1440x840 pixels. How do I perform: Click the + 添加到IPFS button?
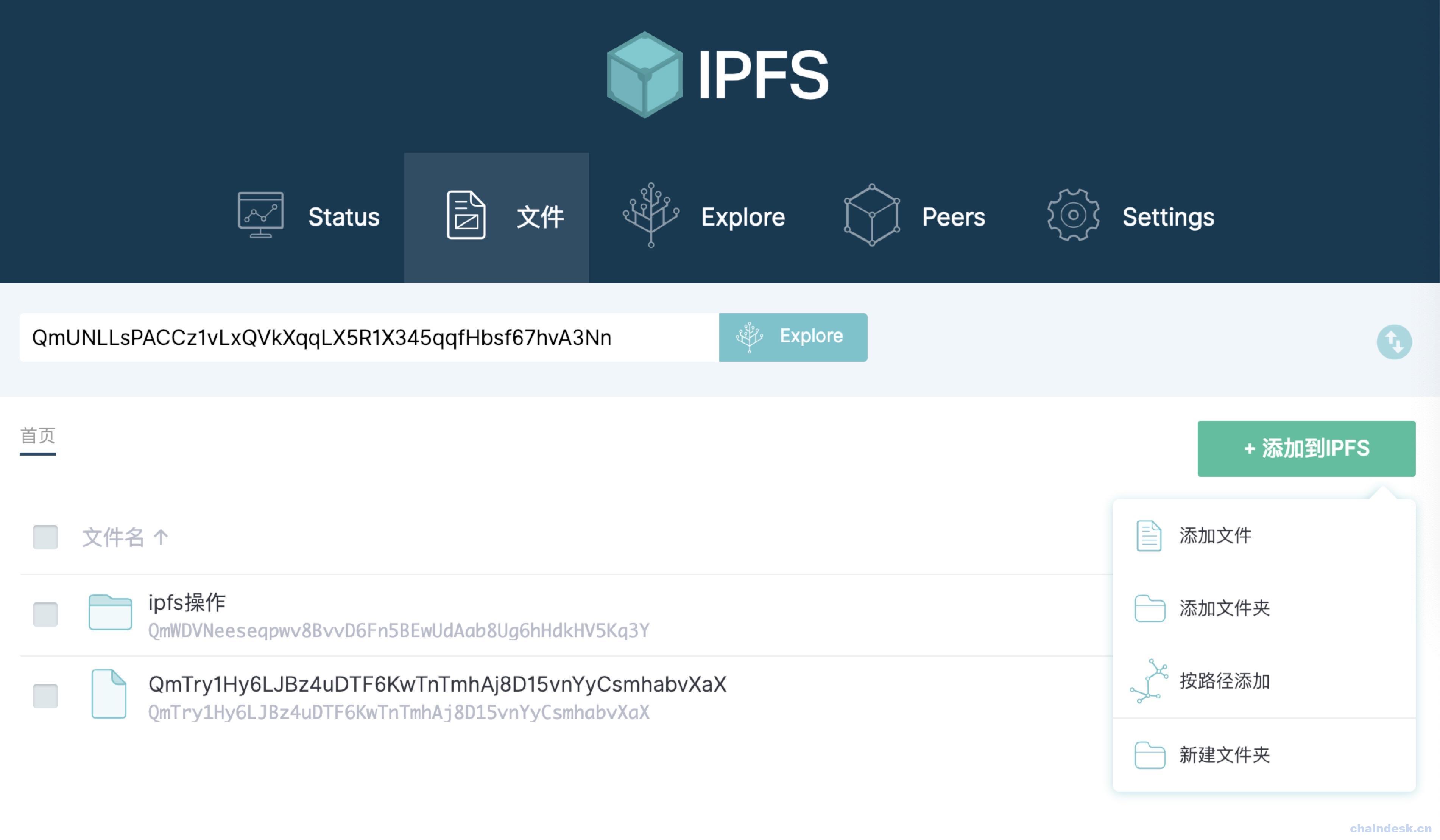pos(1306,448)
